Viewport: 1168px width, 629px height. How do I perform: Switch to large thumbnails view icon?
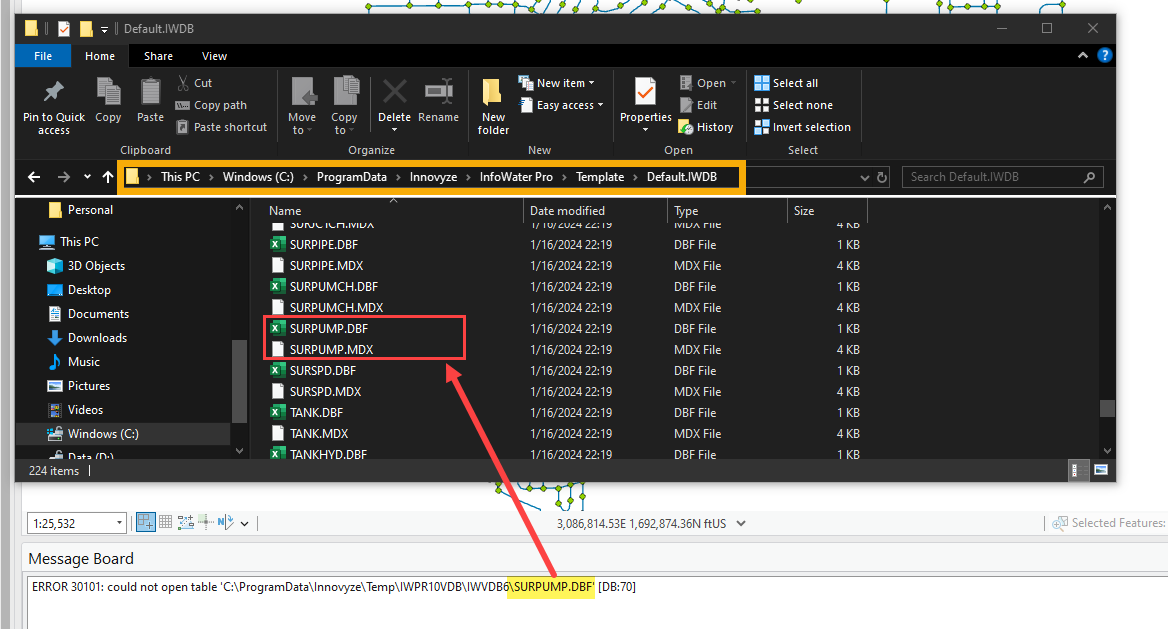[x=1101, y=470]
